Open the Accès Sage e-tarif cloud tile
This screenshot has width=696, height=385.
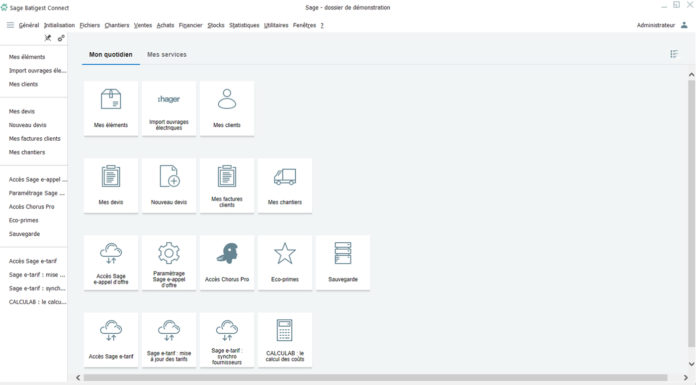click(x=111, y=340)
